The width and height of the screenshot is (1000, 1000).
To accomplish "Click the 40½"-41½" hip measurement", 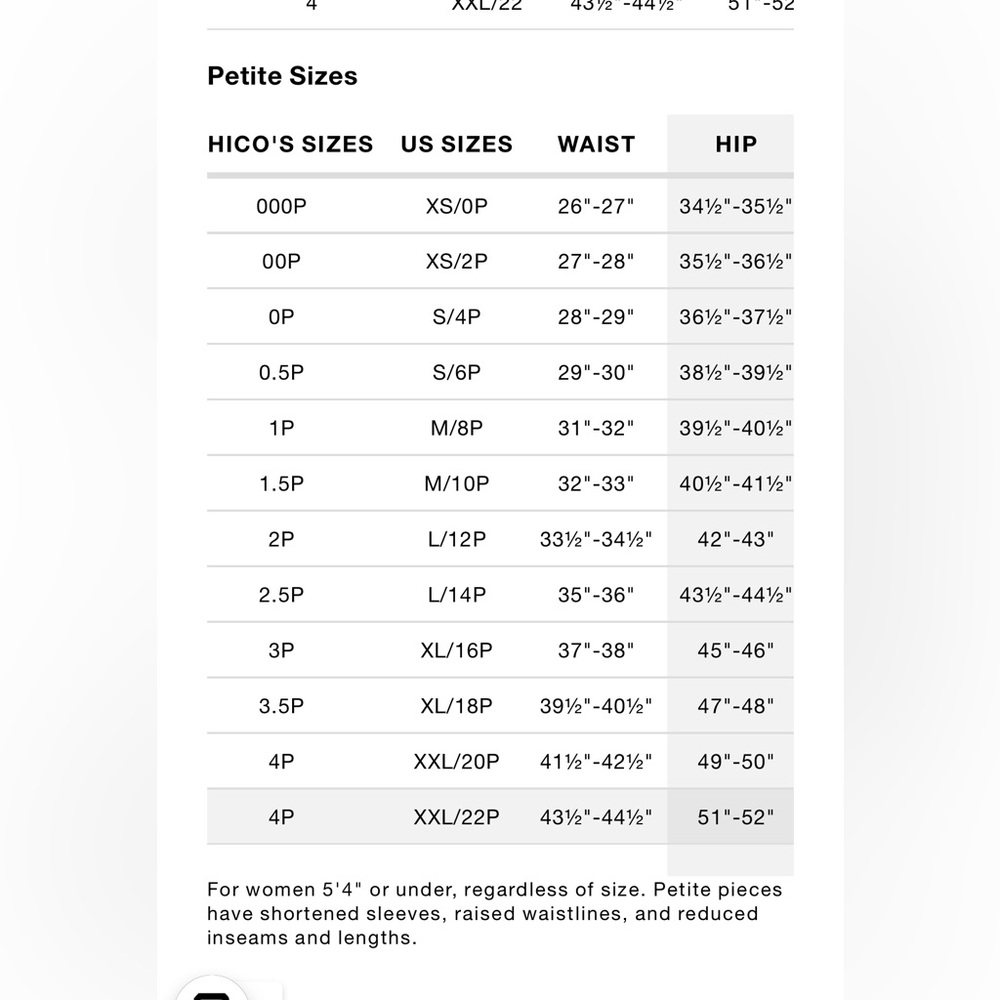I will [x=735, y=483].
